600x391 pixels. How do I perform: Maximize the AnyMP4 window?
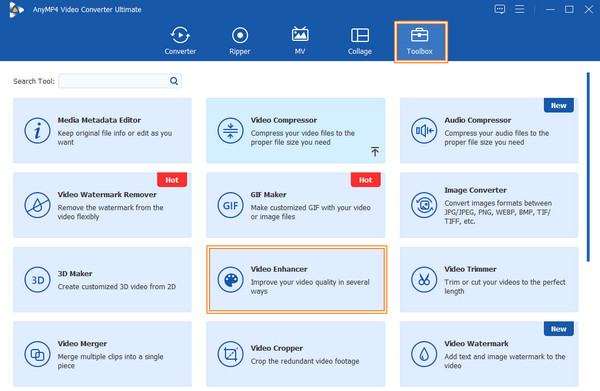pyautogui.click(x=569, y=9)
